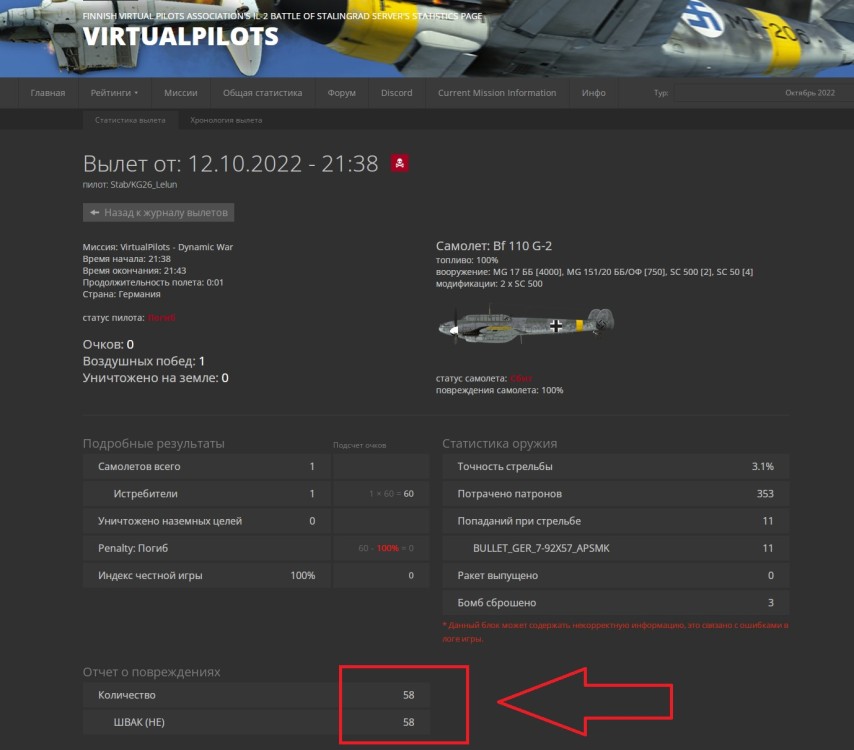The width and height of the screenshot is (854, 750).
Task: Click the Точность стрельбы row
Action: (615, 466)
